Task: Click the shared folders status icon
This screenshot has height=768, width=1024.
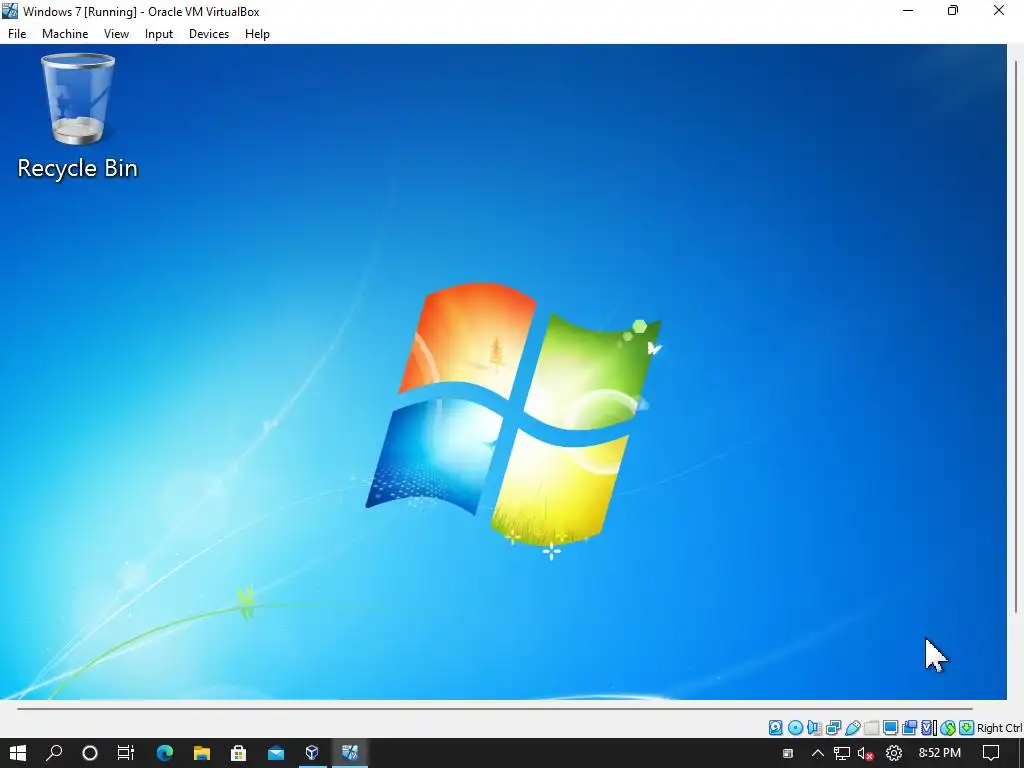Action: (x=872, y=728)
